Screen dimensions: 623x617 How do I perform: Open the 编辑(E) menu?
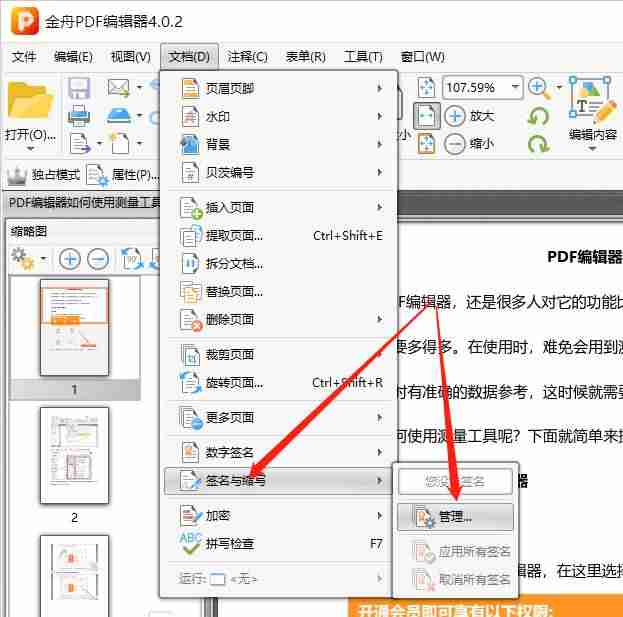(x=74, y=57)
